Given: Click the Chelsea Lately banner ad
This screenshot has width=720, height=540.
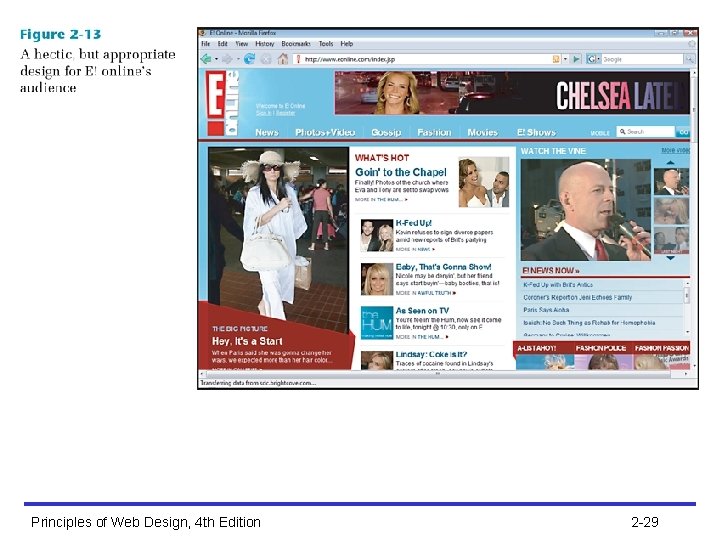Looking at the screenshot, I should [x=512, y=93].
